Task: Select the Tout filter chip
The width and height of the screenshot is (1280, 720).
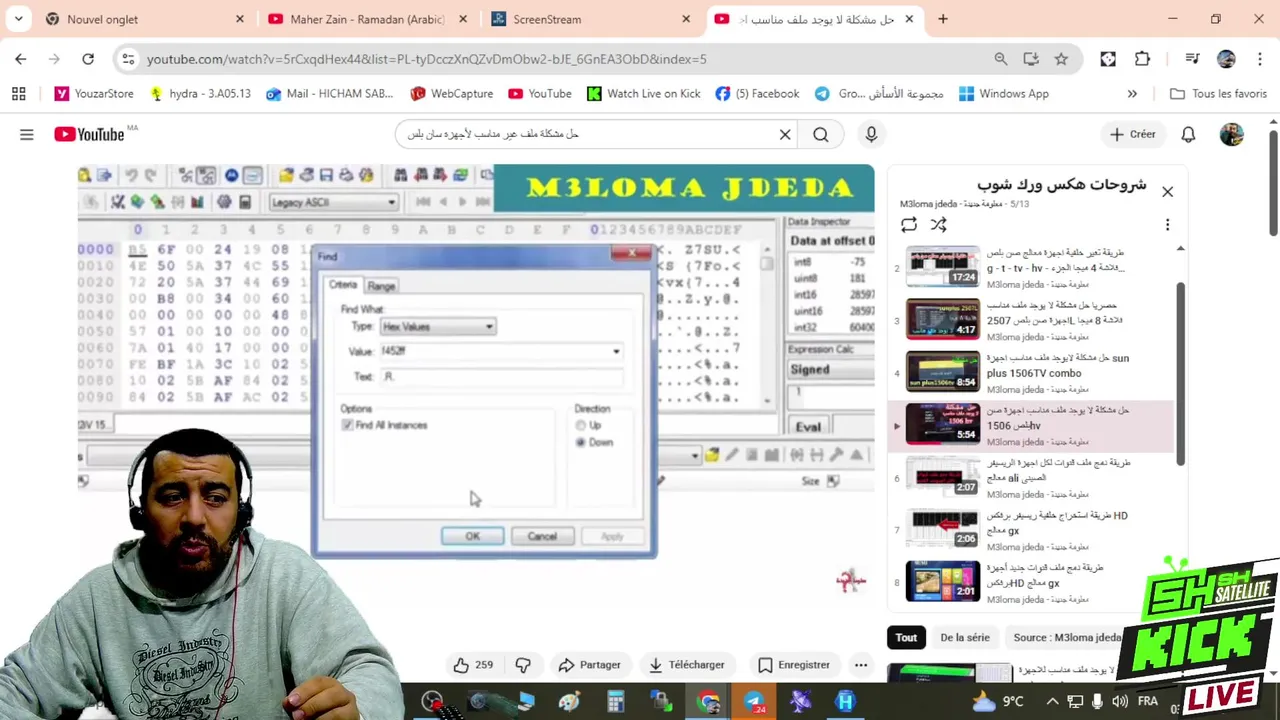Action: point(906,637)
